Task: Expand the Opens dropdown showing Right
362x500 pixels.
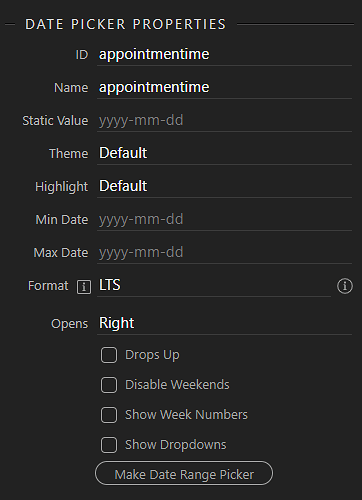Action: pyautogui.click(x=224, y=323)
